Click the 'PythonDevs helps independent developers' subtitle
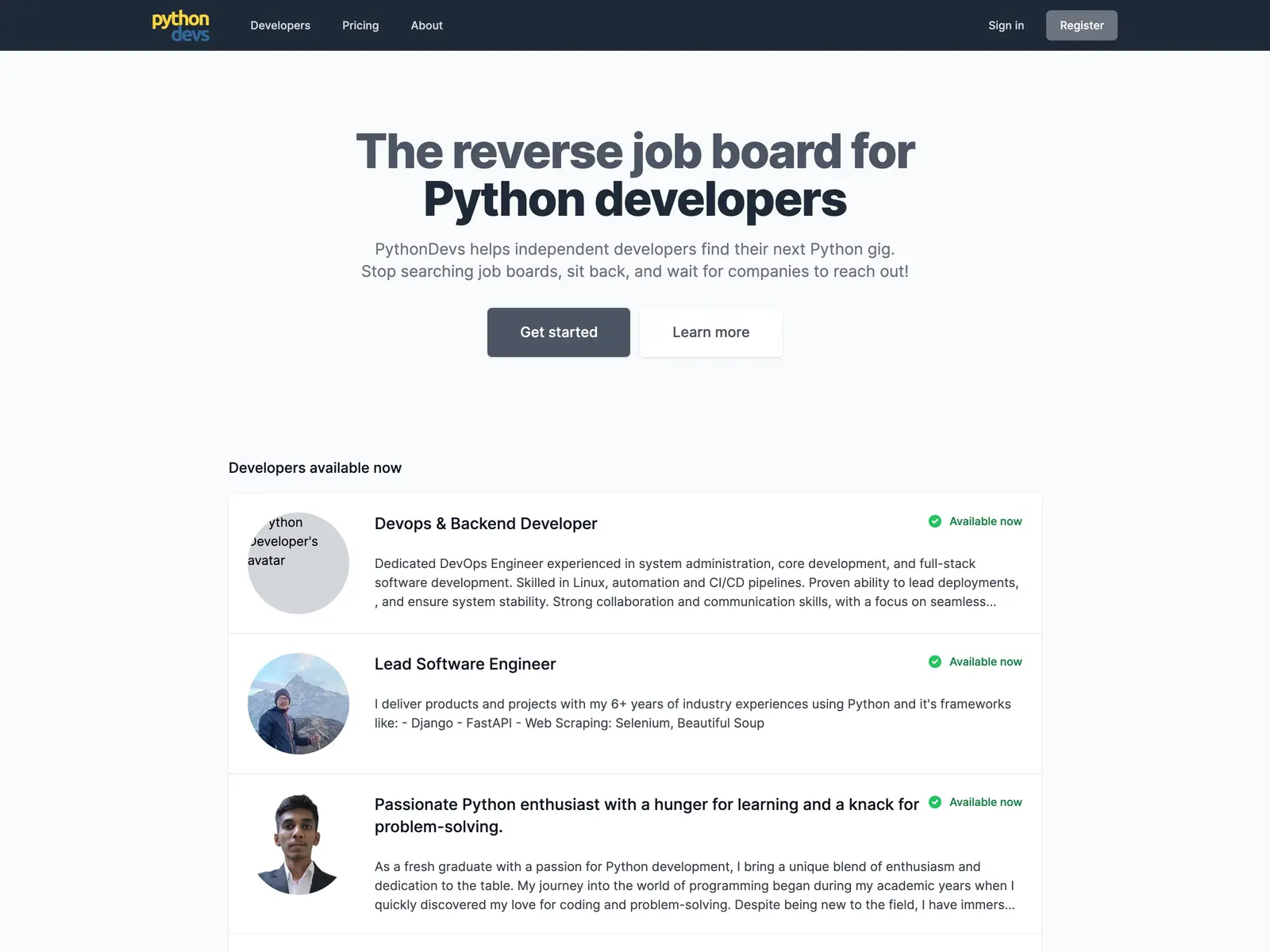The height and width of the screenshot is (952, 1270). 635,260
